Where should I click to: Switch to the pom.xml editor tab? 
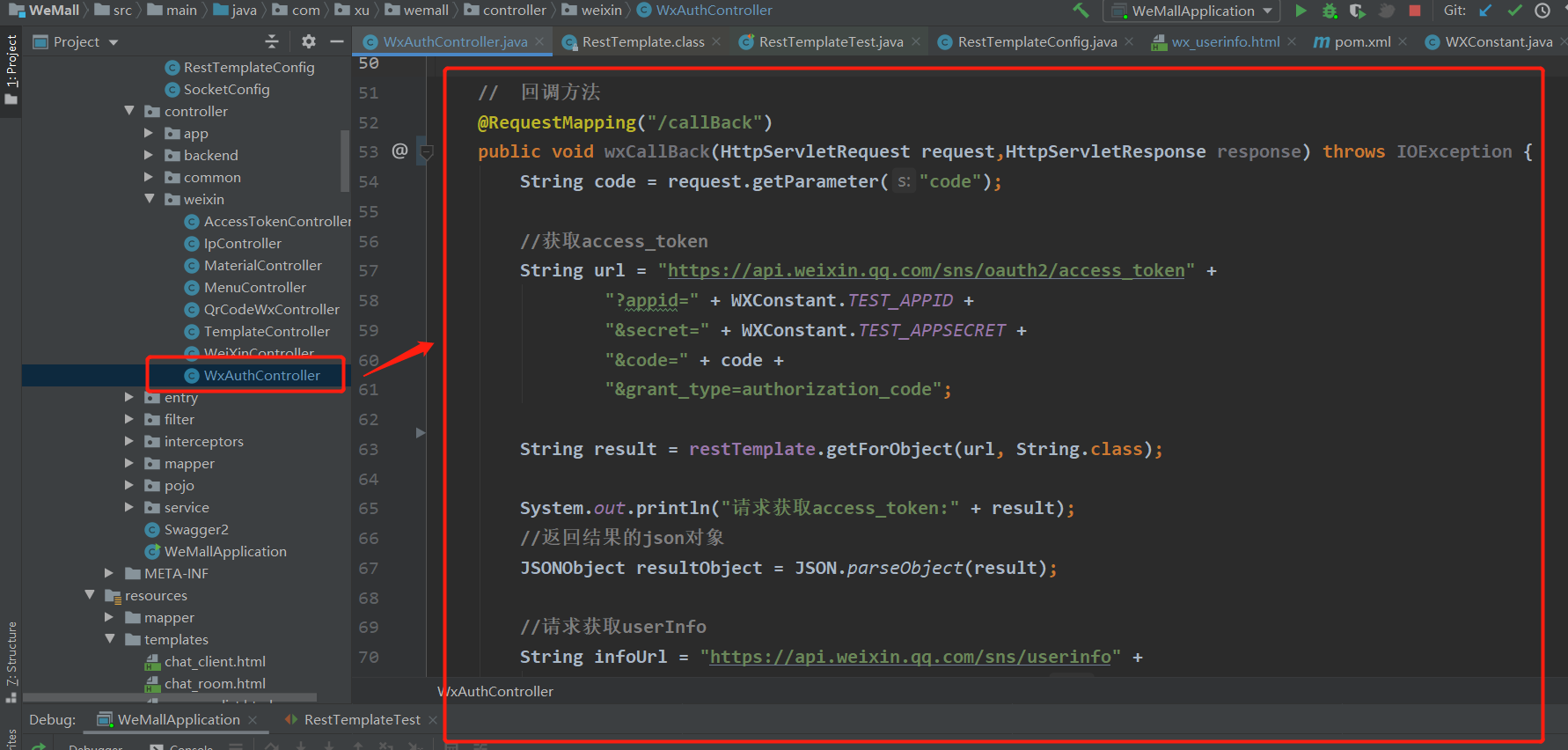[1361, 41]
